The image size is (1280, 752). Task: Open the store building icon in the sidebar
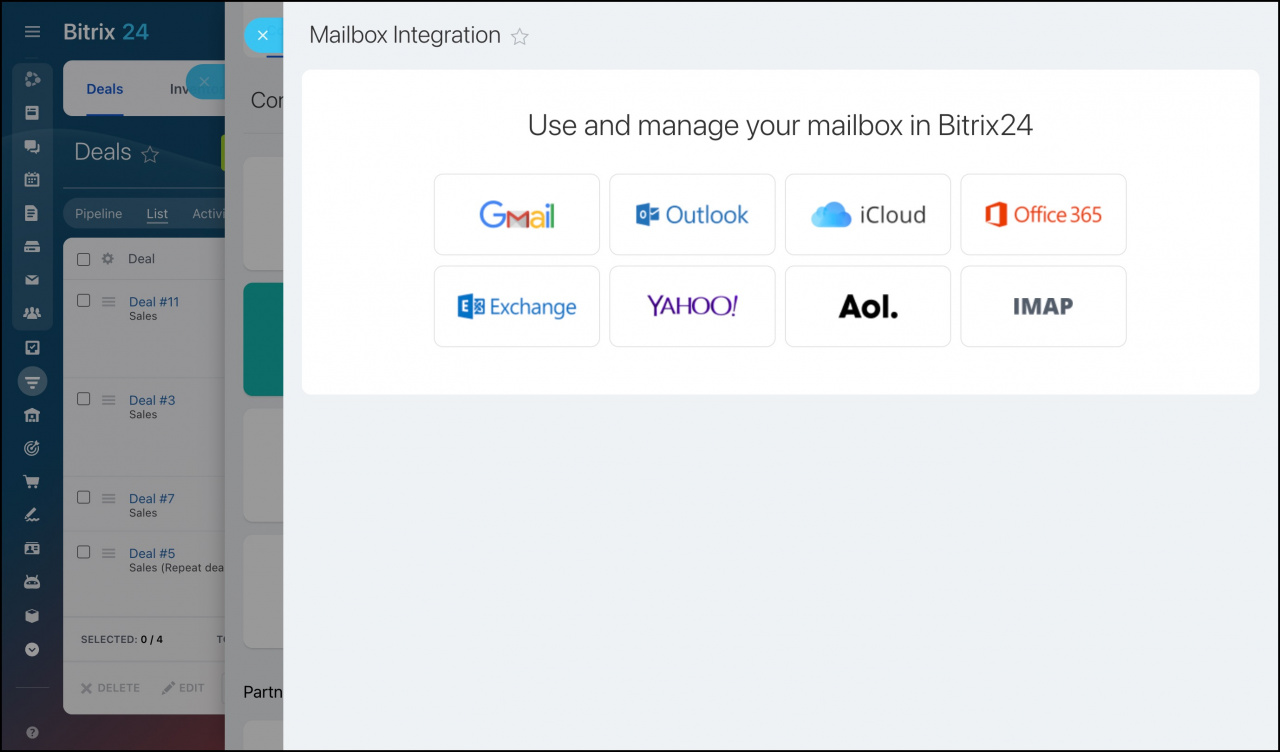click(32, 415)
